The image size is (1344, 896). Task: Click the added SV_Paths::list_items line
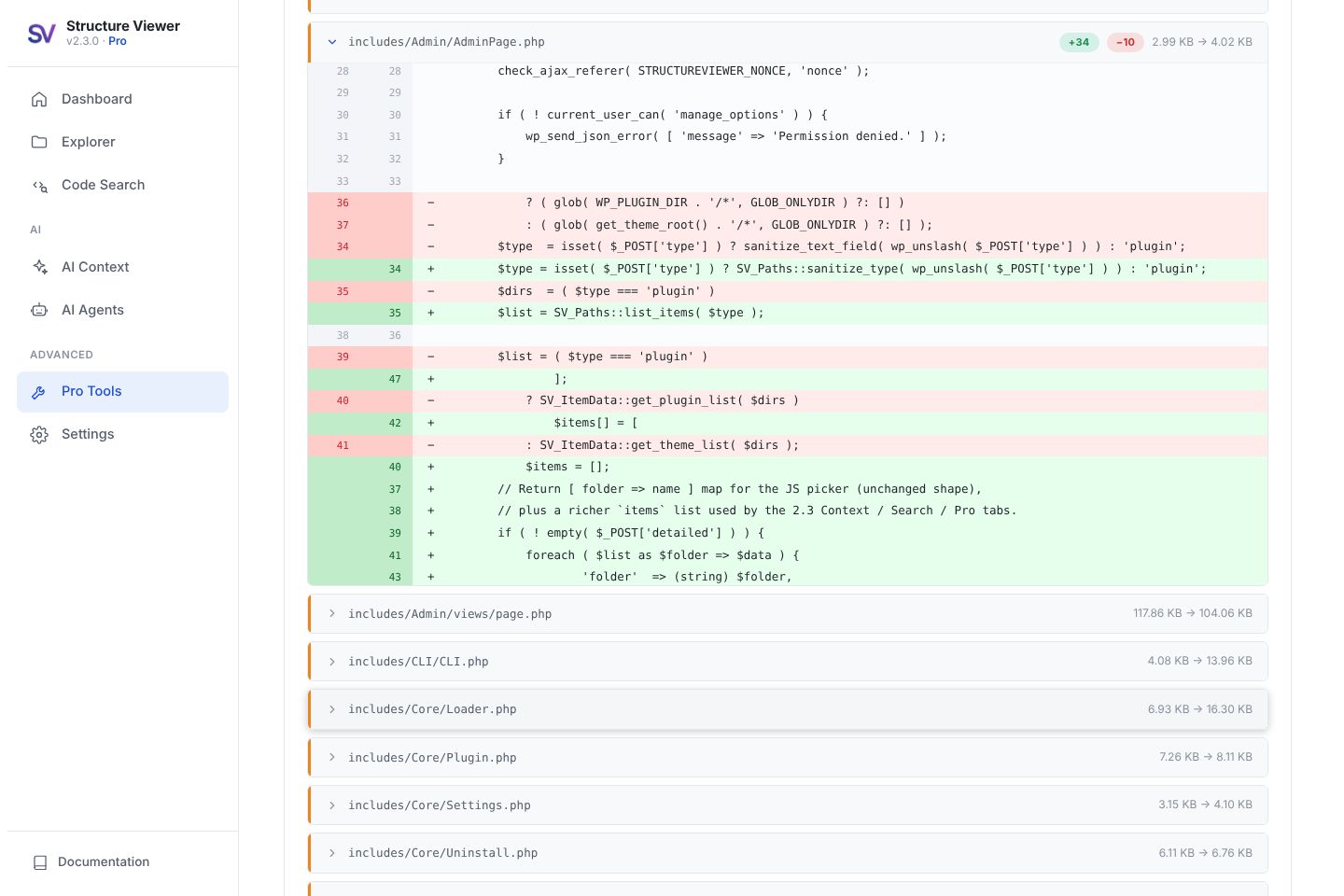(x=788, y=313)
